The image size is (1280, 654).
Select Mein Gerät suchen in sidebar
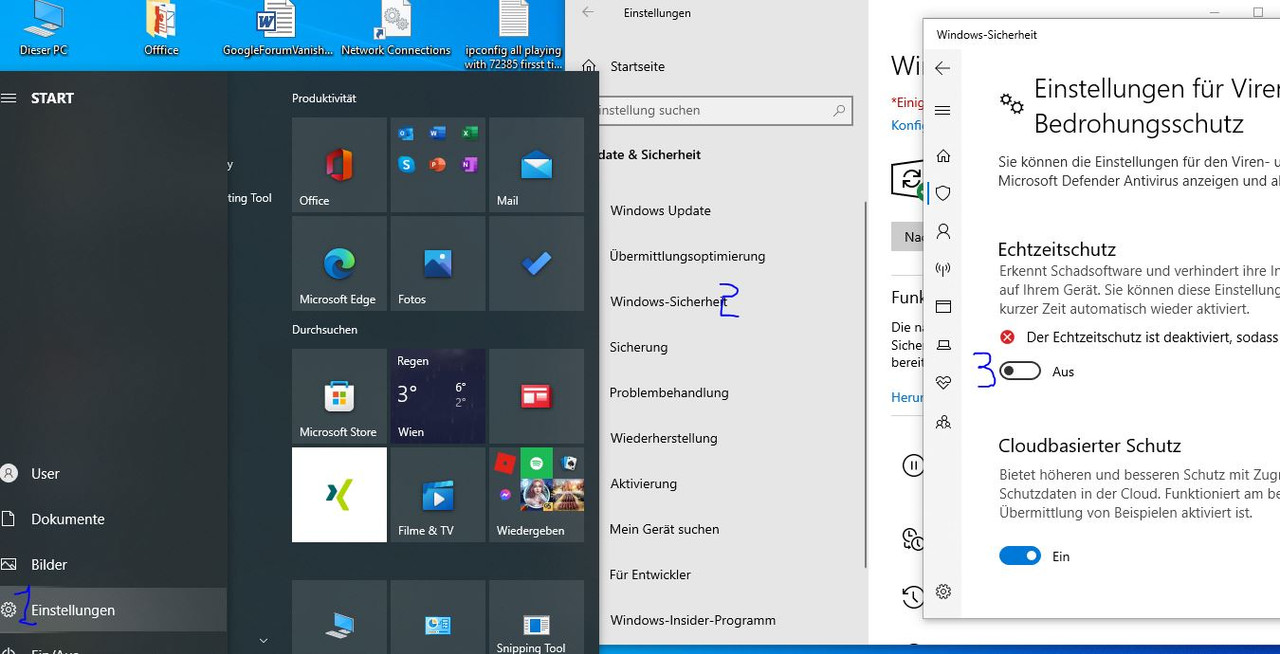coord(664,529)
